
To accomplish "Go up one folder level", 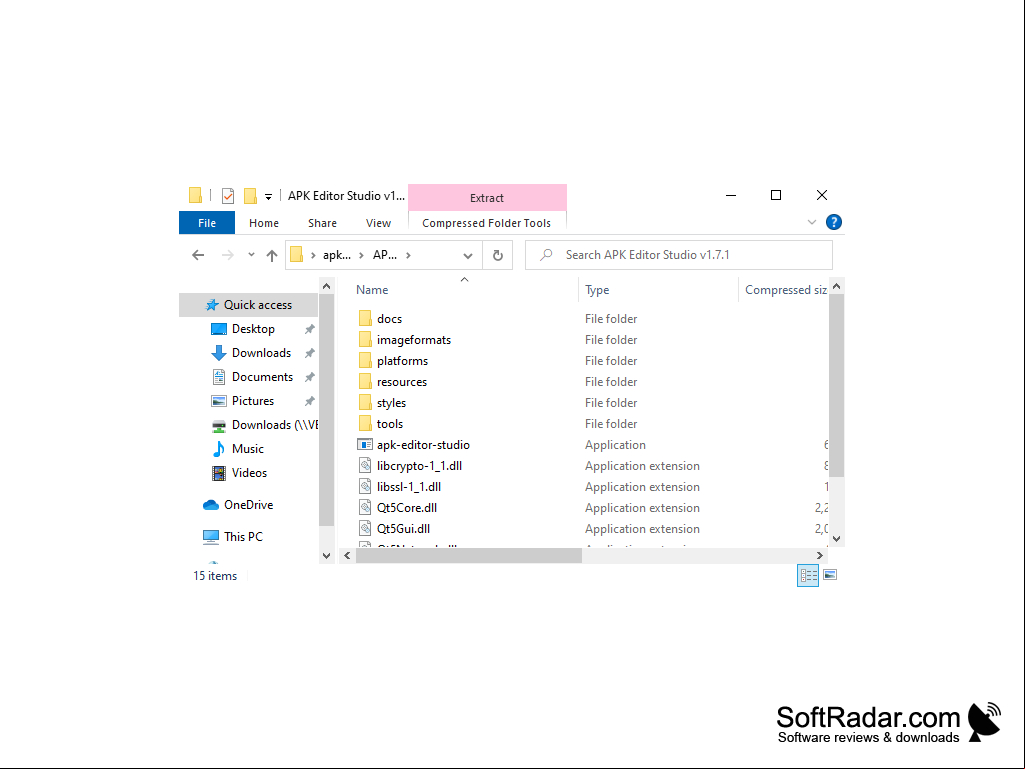I will (272, 255).
